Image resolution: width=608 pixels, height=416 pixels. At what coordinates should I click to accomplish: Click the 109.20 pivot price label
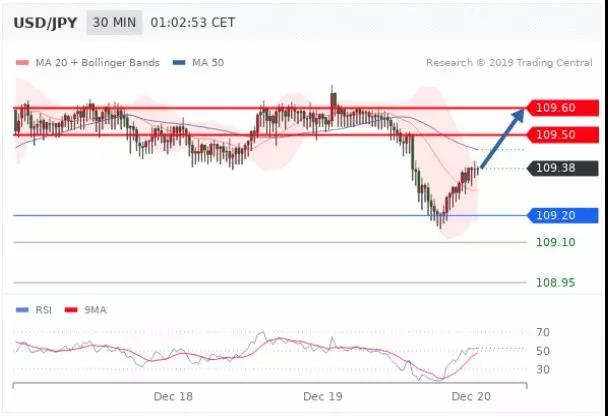562,215
